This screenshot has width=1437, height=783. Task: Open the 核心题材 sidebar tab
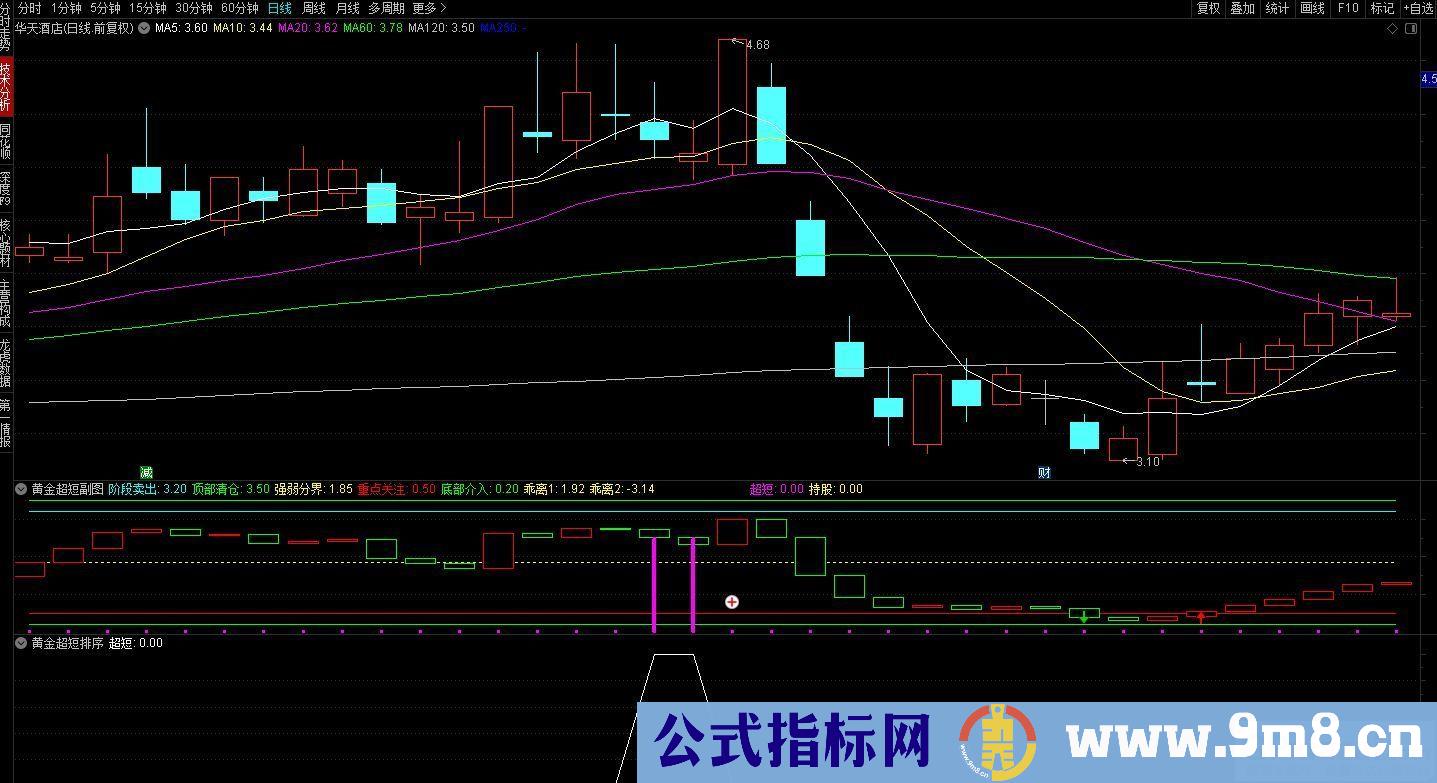[6, 243]
